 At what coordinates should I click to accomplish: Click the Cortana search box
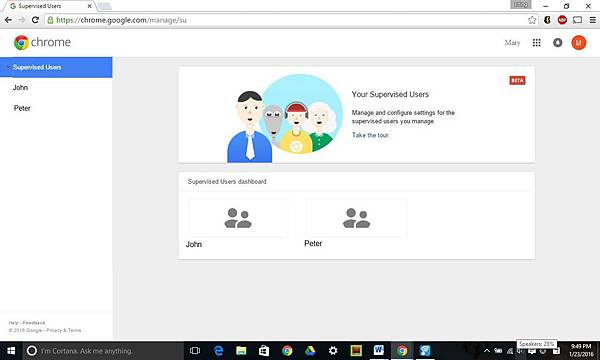coord(103,351)
